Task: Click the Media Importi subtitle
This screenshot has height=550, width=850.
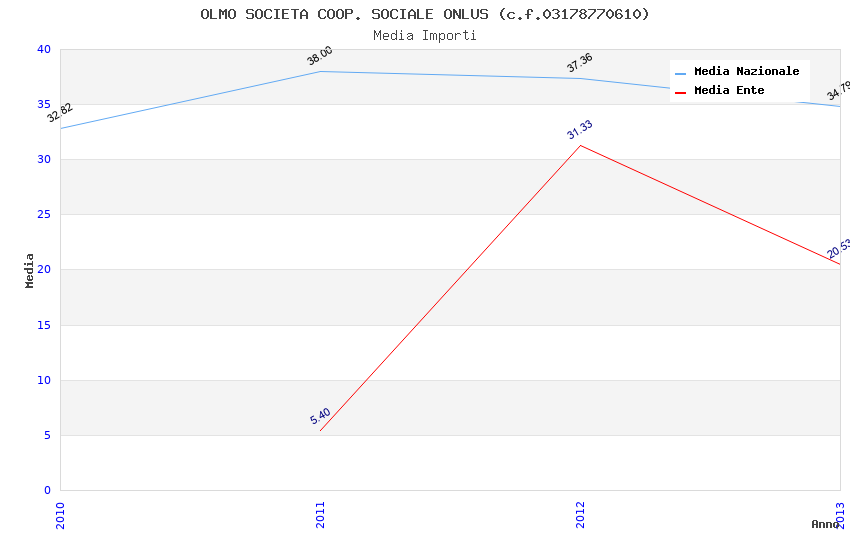Action: tap(424, 35)
